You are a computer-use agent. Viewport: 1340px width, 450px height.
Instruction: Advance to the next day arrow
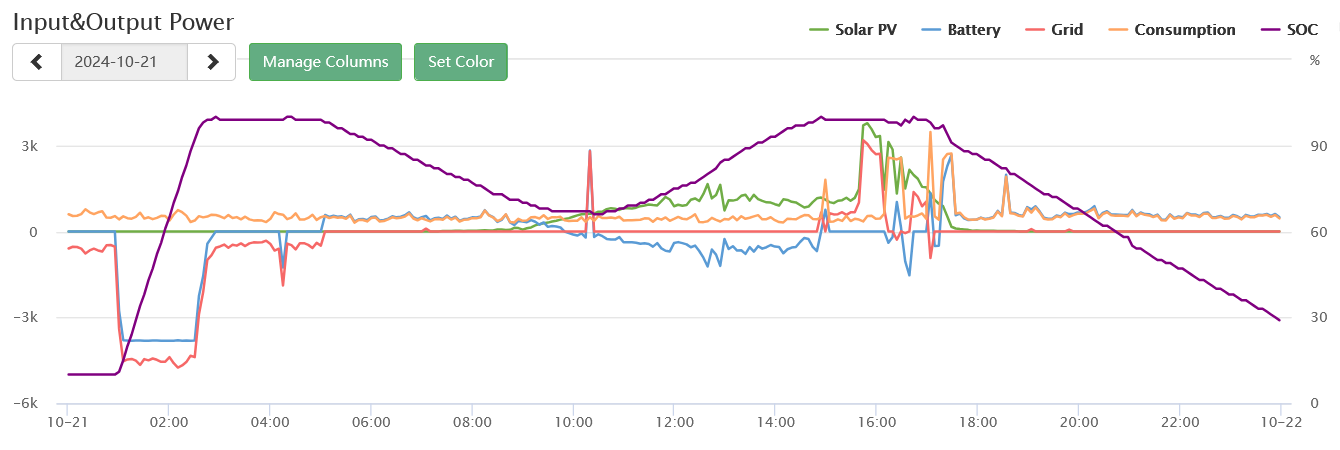click(x=212, y=62)
